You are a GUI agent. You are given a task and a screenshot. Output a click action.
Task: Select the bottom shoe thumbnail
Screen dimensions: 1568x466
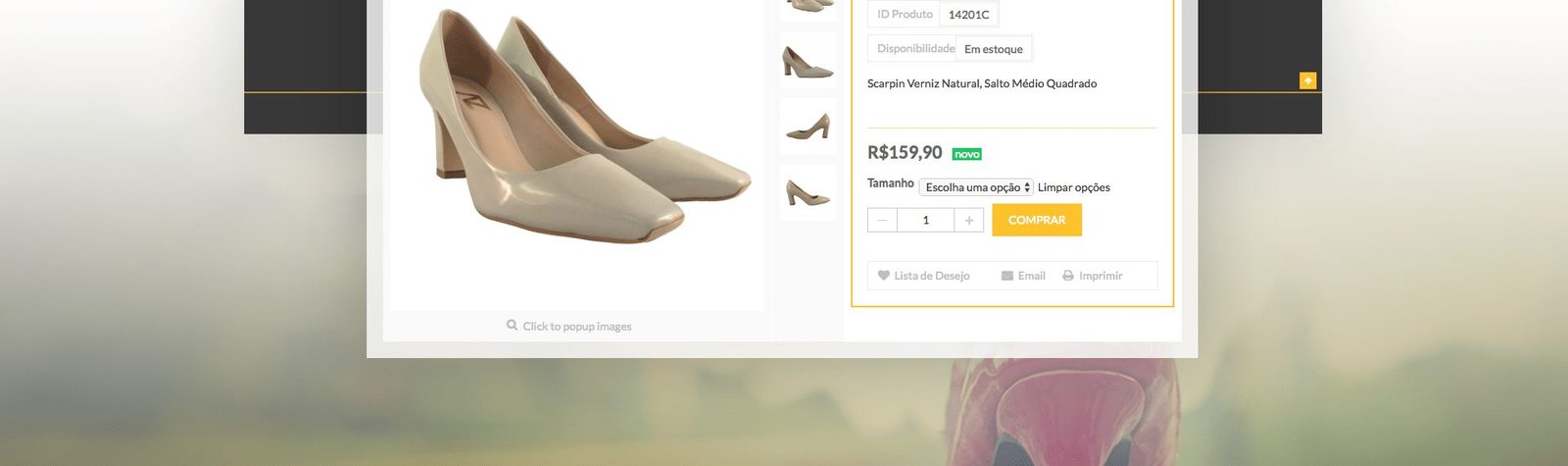point(808,192)
